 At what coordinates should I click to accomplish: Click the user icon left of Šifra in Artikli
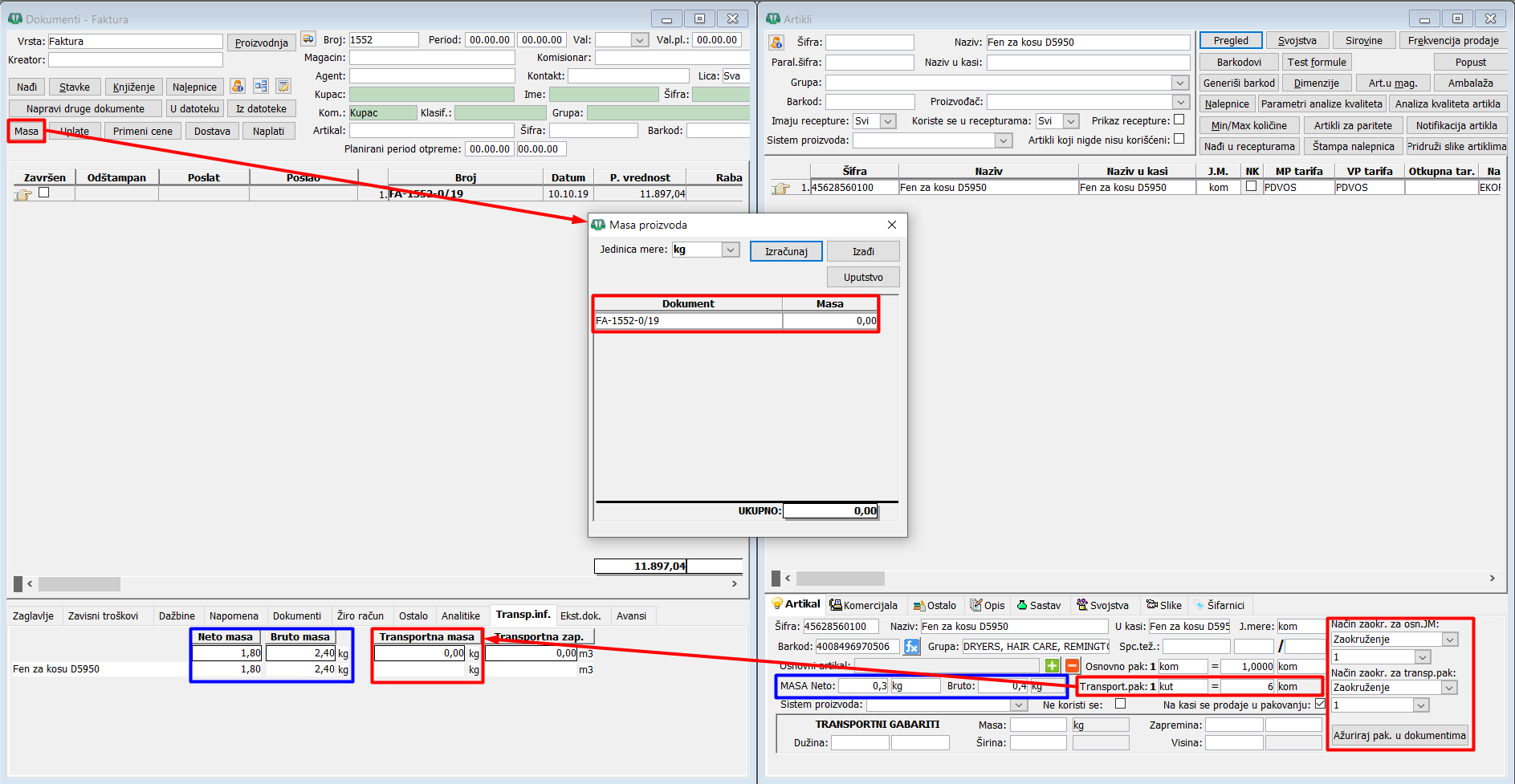point(776,43)
